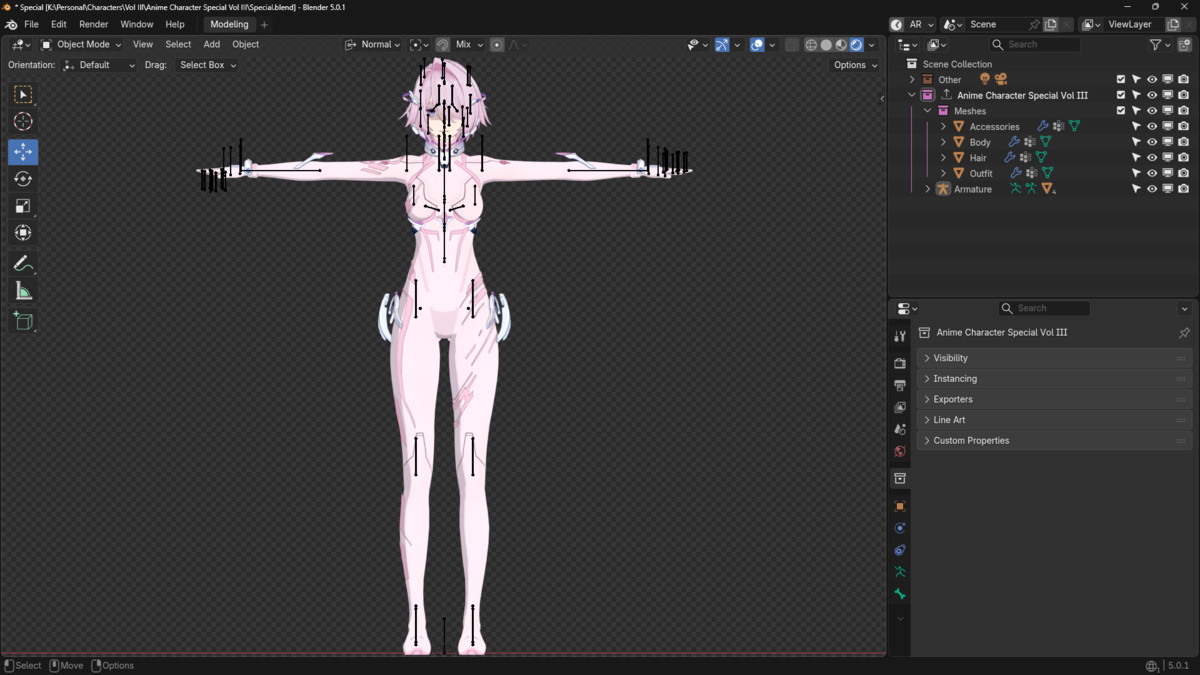The image size is (1200, 675).
Task: Click the outliner Search field
Action: [1042, 45]
